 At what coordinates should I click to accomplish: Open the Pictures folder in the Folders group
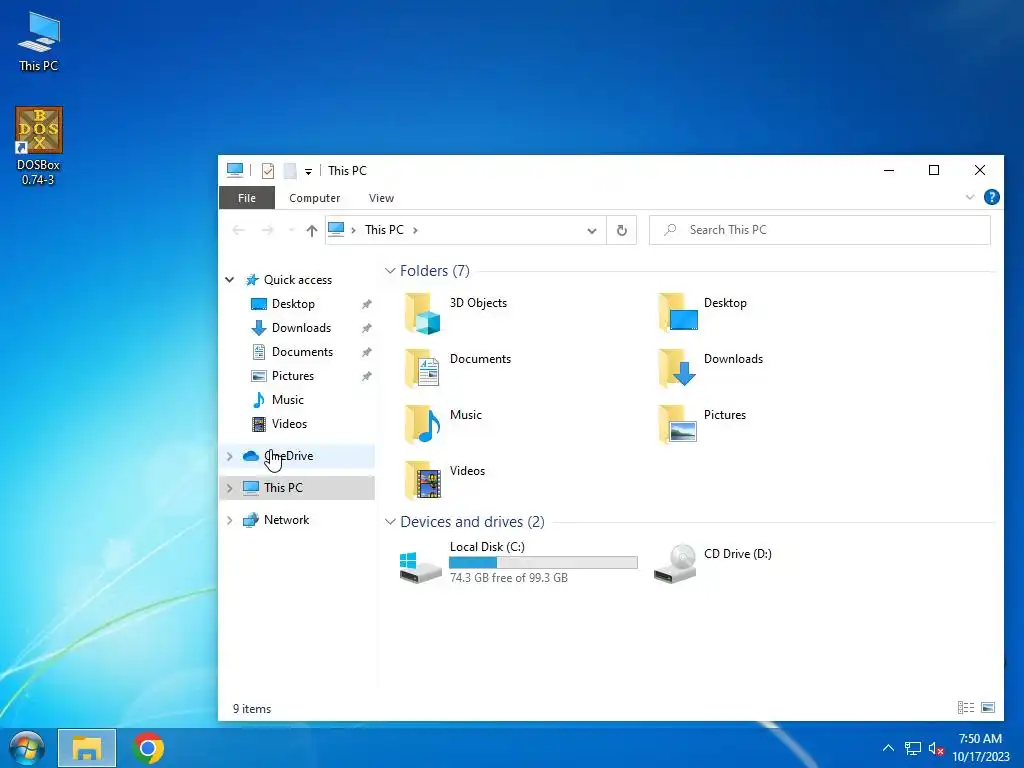[x=678, y=425]
